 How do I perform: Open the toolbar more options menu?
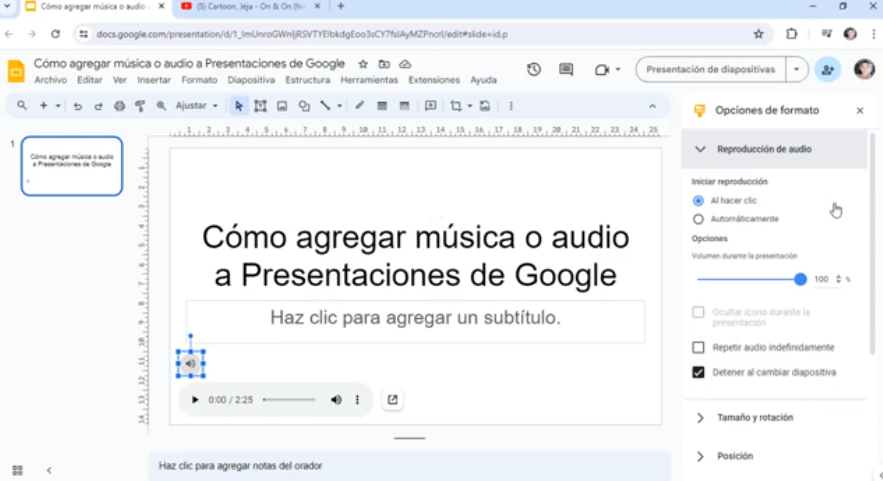[x=511, y=106]
